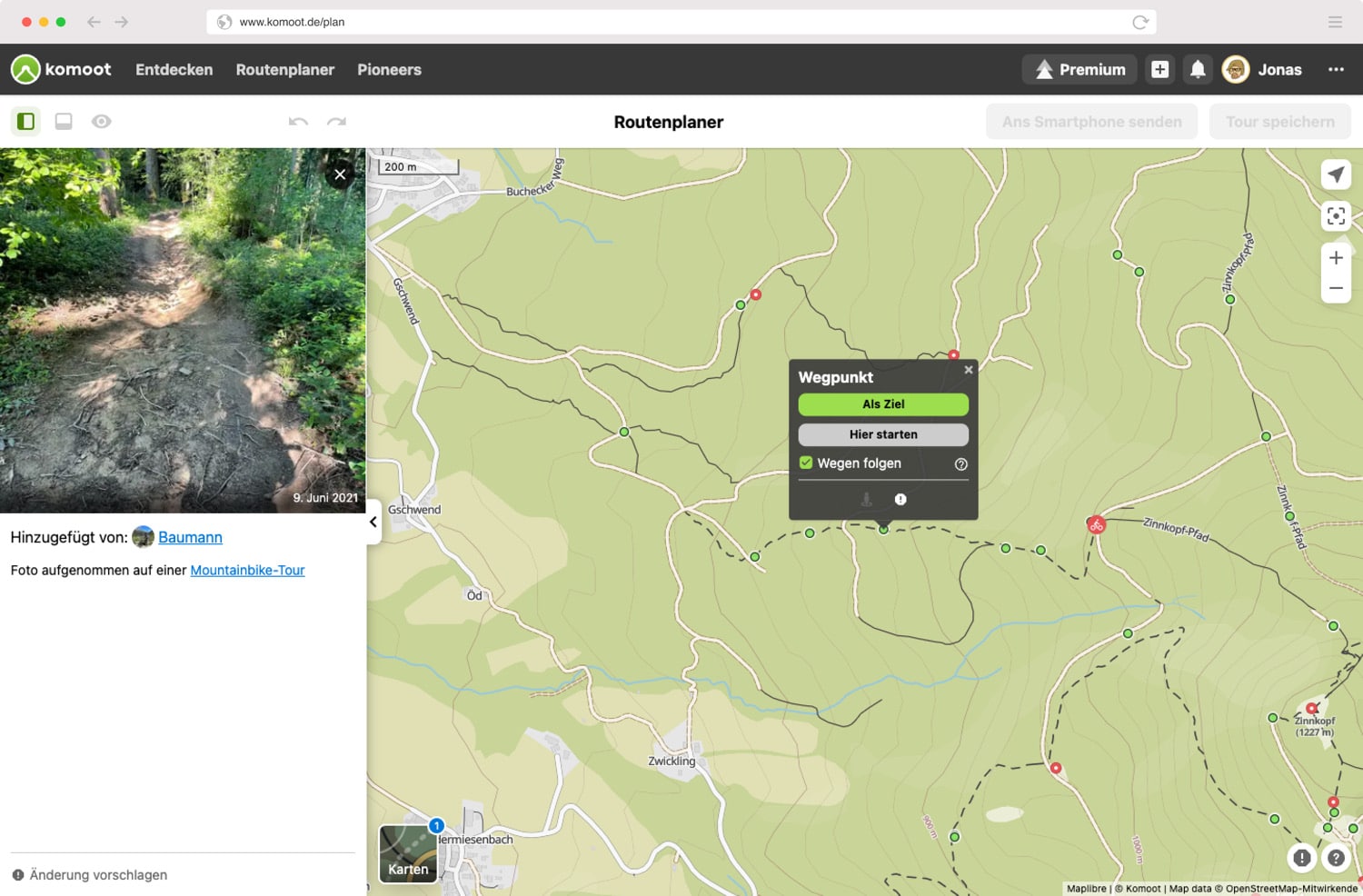Zoom in on the map
The image size is (1363, 896).
(1335, 258)
